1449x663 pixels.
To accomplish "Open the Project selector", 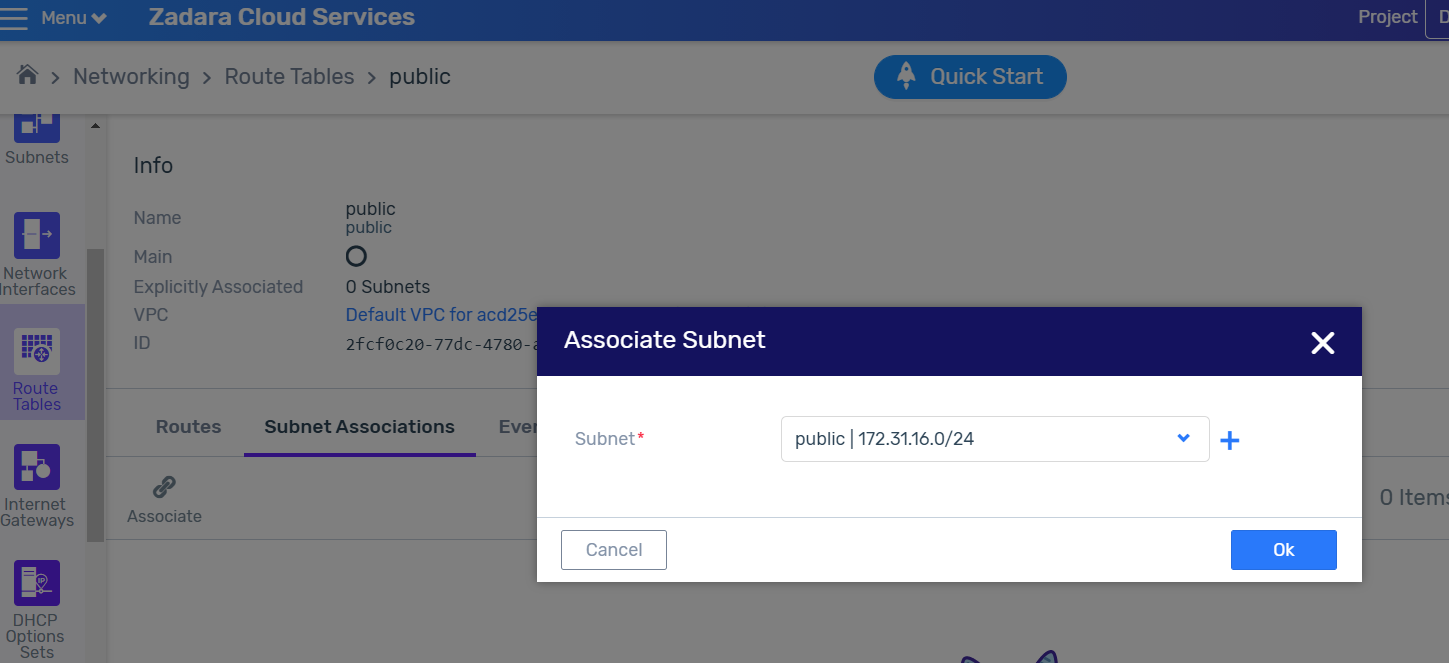I will (x=1387, y=17).
